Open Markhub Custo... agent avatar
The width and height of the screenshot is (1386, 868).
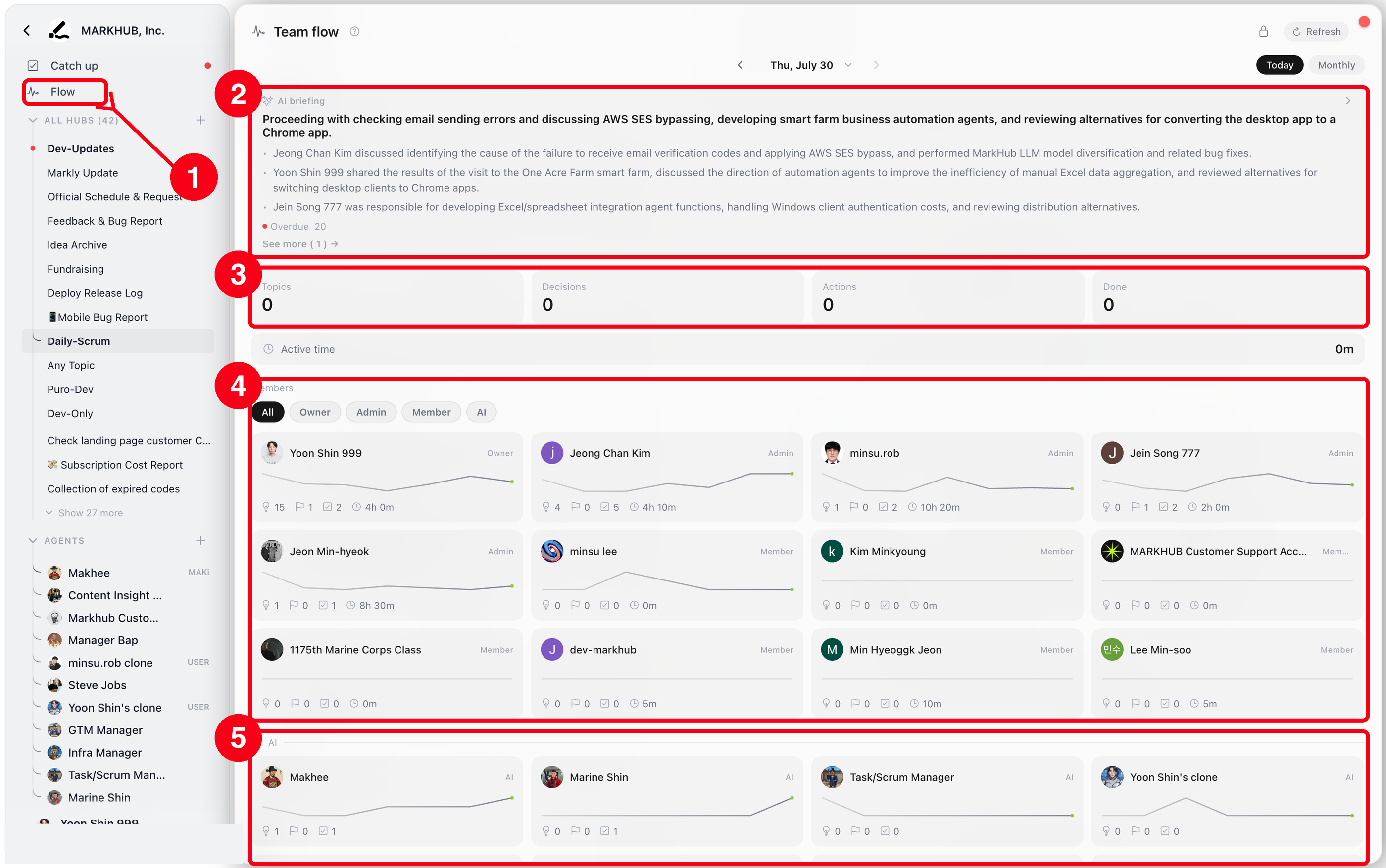[54, 617]
